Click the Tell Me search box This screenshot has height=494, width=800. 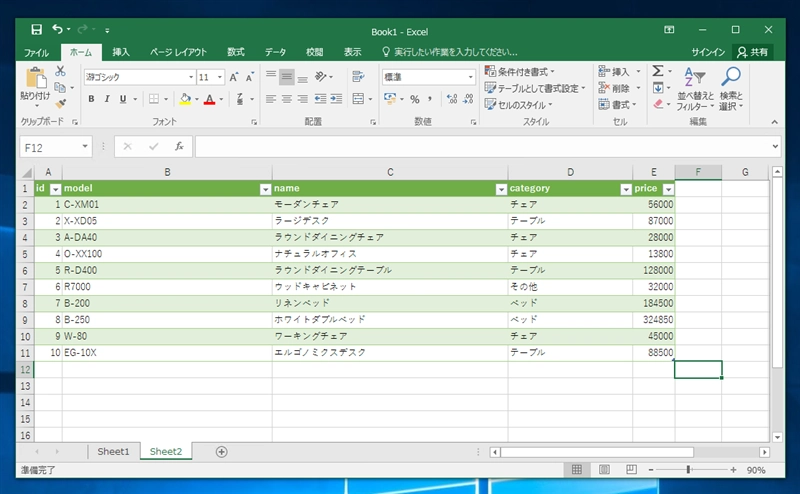(x=449, y=52)
